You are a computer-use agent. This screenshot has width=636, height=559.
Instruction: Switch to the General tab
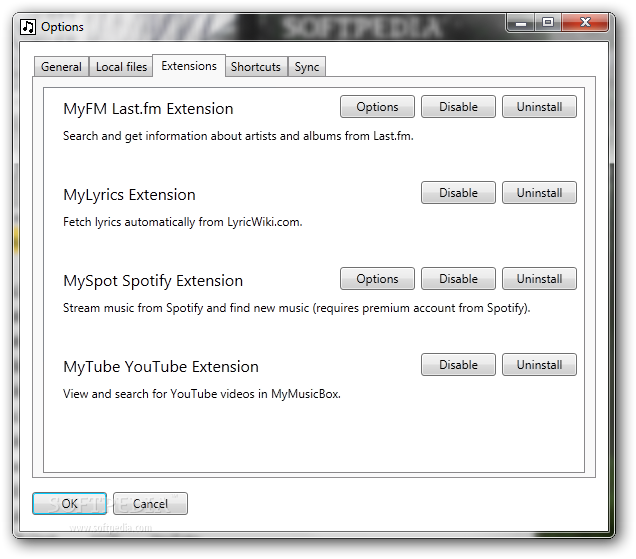61,67
